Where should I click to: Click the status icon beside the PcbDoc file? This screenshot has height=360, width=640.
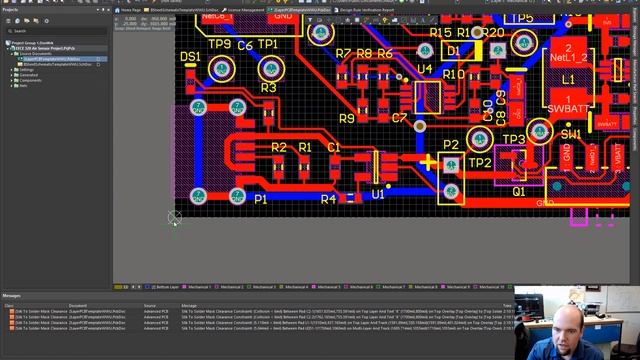pyautogui.click(x=98, y=59)
